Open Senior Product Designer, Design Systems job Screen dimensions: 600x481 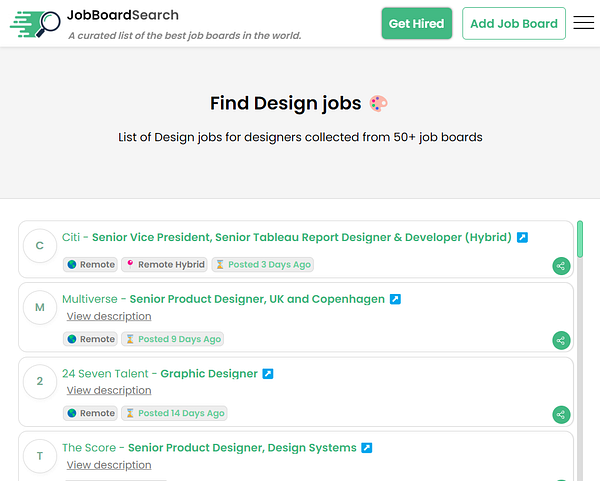tap(242, 448)
